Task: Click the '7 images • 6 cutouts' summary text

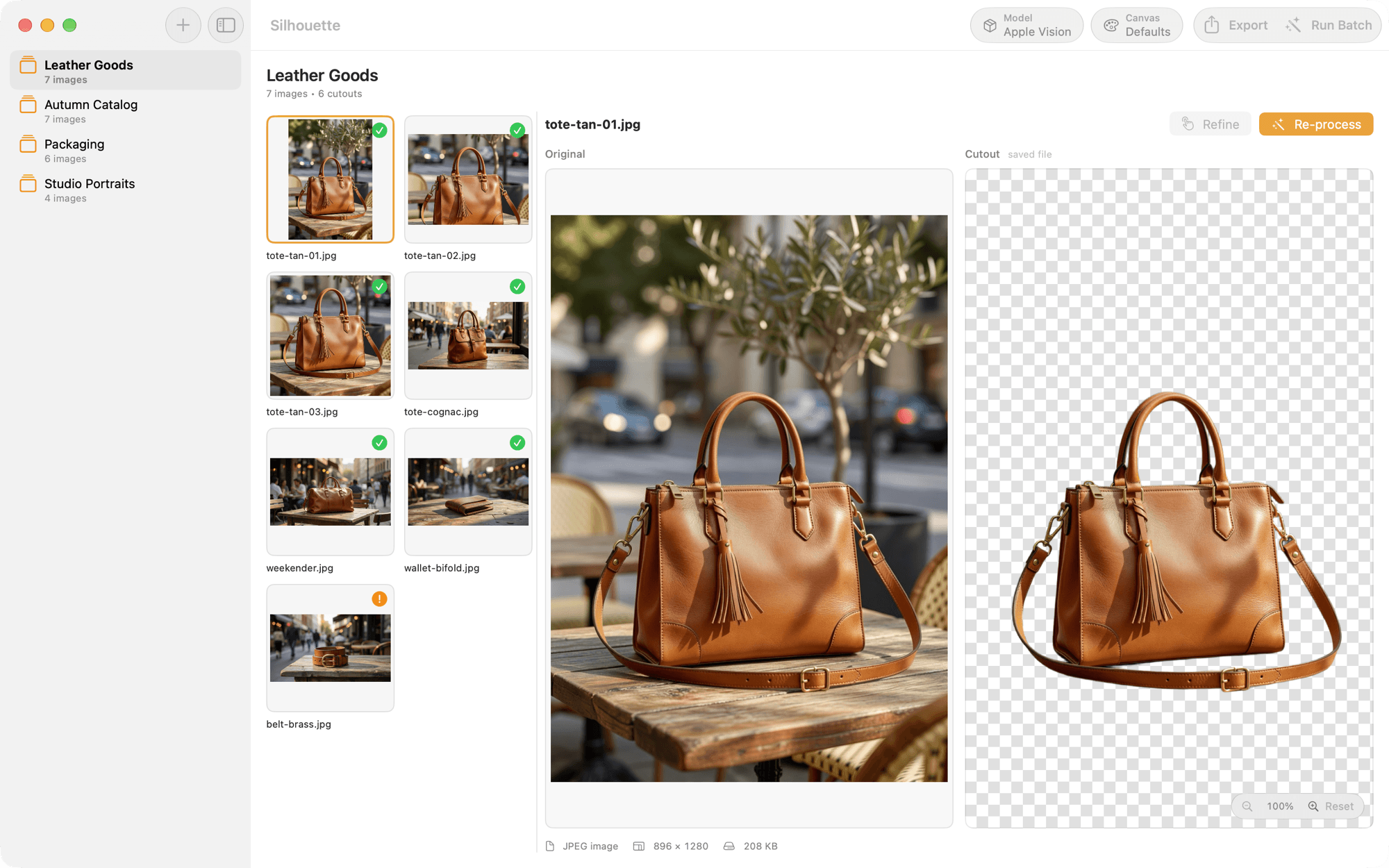Action: click(314, 94)
